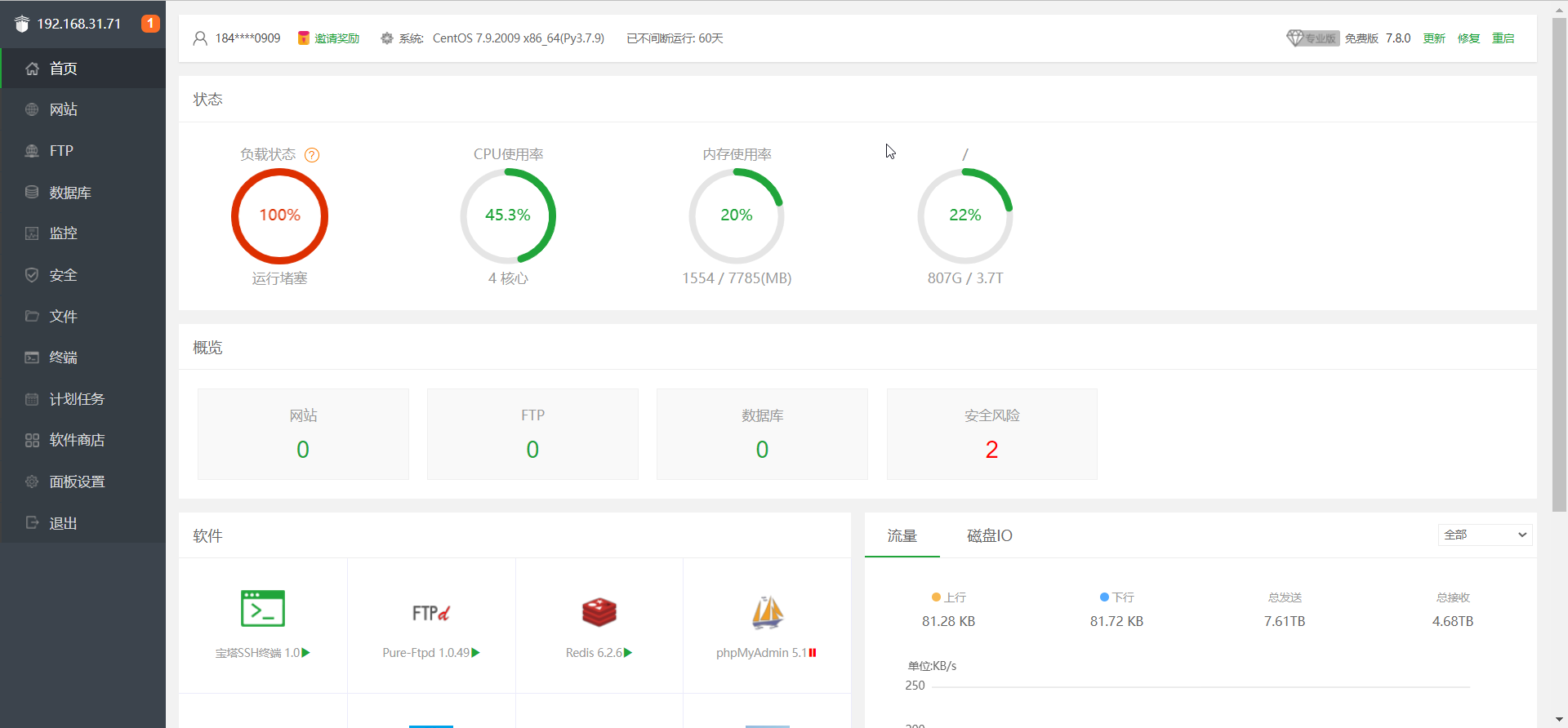Click the 邀请奖励 link
Viewport: 1568px width, 728px height.
pyautogui.click(x=337, y=38)
